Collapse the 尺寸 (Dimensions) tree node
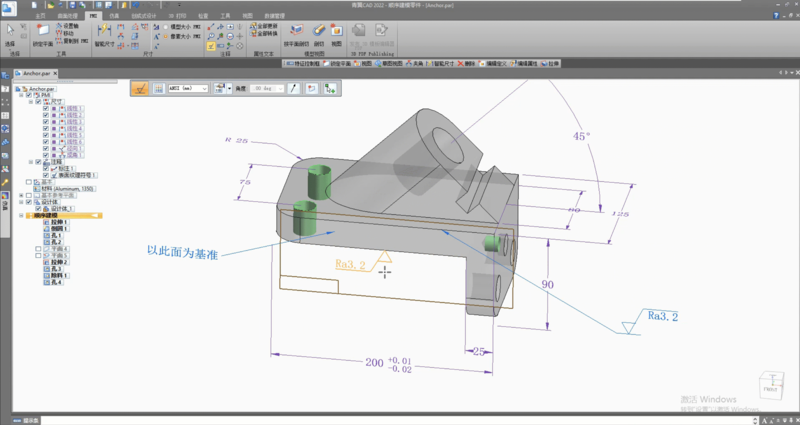 coord(29,101)
